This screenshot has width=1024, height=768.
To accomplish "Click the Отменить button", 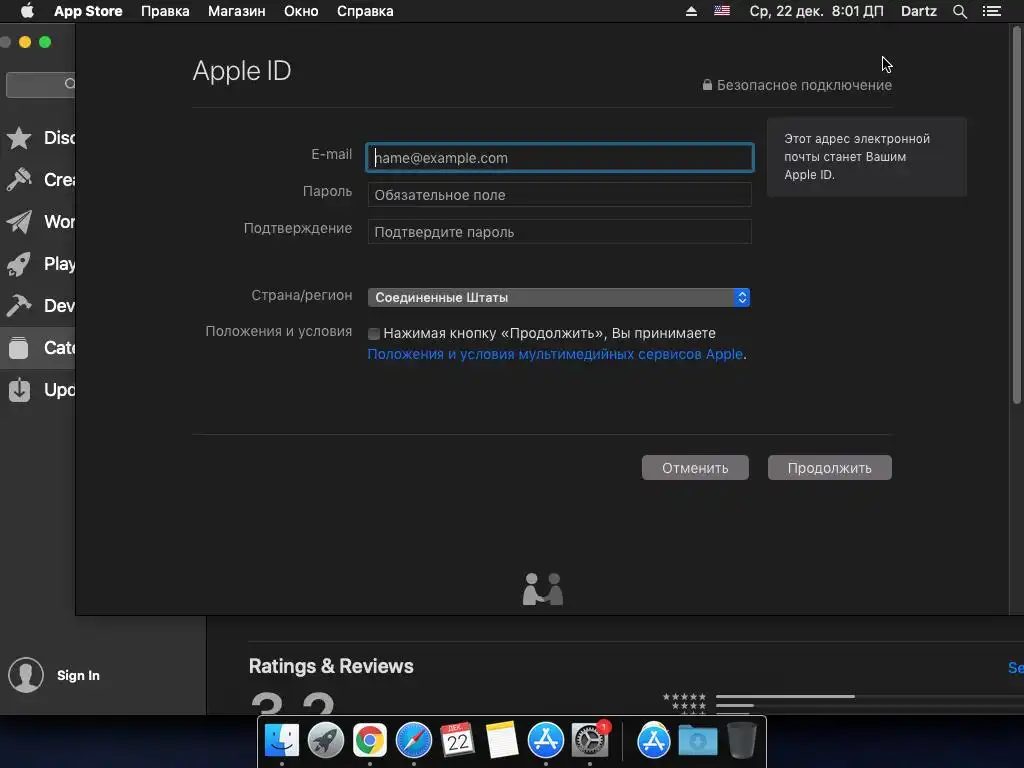I will click(695, 468).
